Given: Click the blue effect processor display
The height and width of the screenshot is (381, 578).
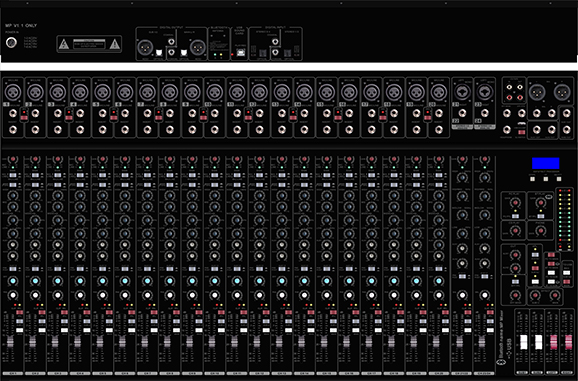Looking at the screenshot, I should tap(546, 163).
